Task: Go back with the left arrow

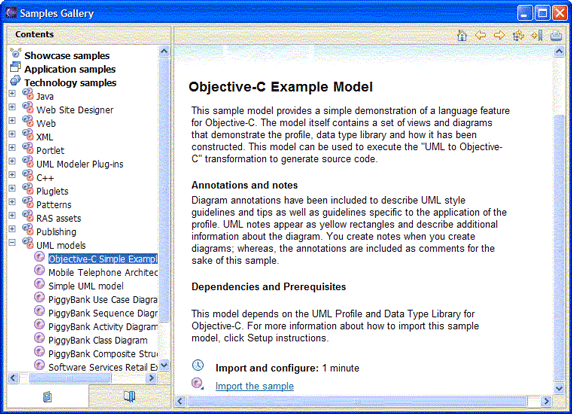Action: (x=480, y=35)
